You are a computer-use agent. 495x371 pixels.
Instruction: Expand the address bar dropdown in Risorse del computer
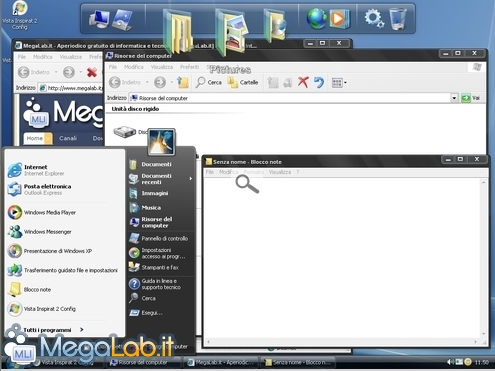coord(454,98)
